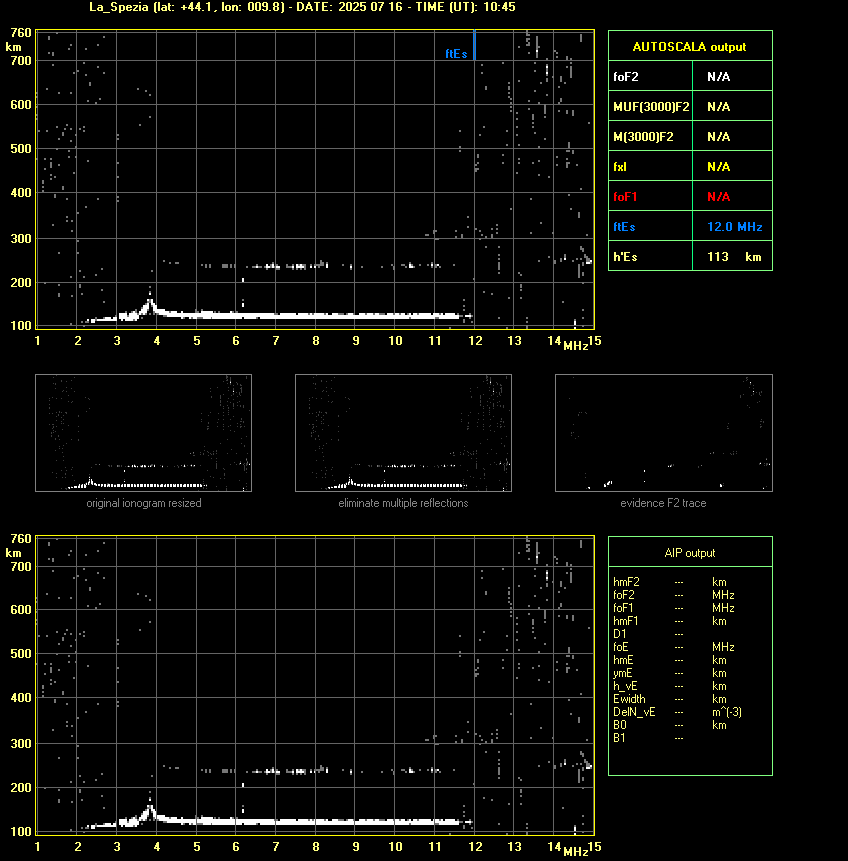Click the Ewidth row in AIP output

[x=670, y=699]
